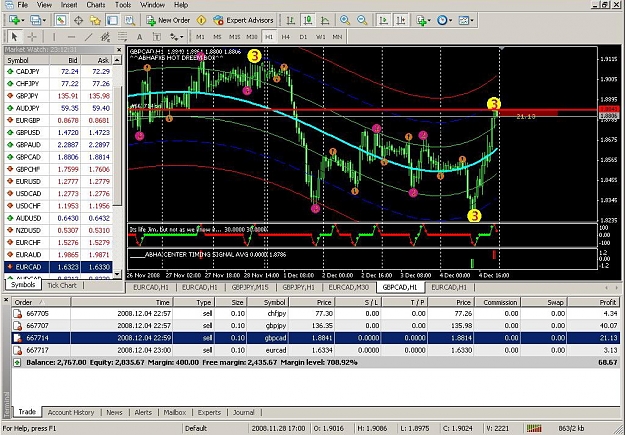Click the green plus icon beside Balance
Screen dimensions: 625x435
[x=17, y=363]
